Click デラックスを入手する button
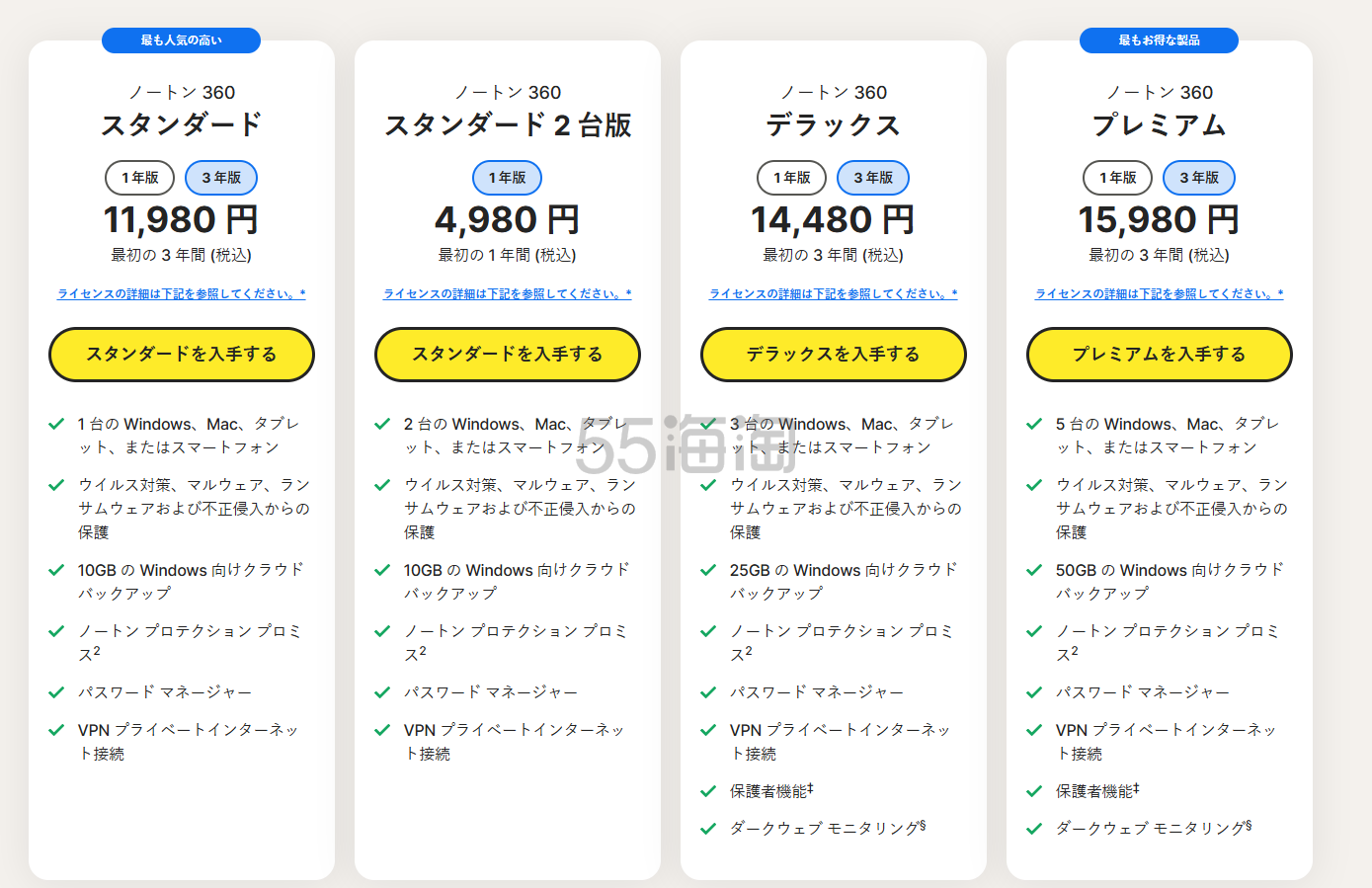Screen dimensions: 1372x888 point(834,355)
